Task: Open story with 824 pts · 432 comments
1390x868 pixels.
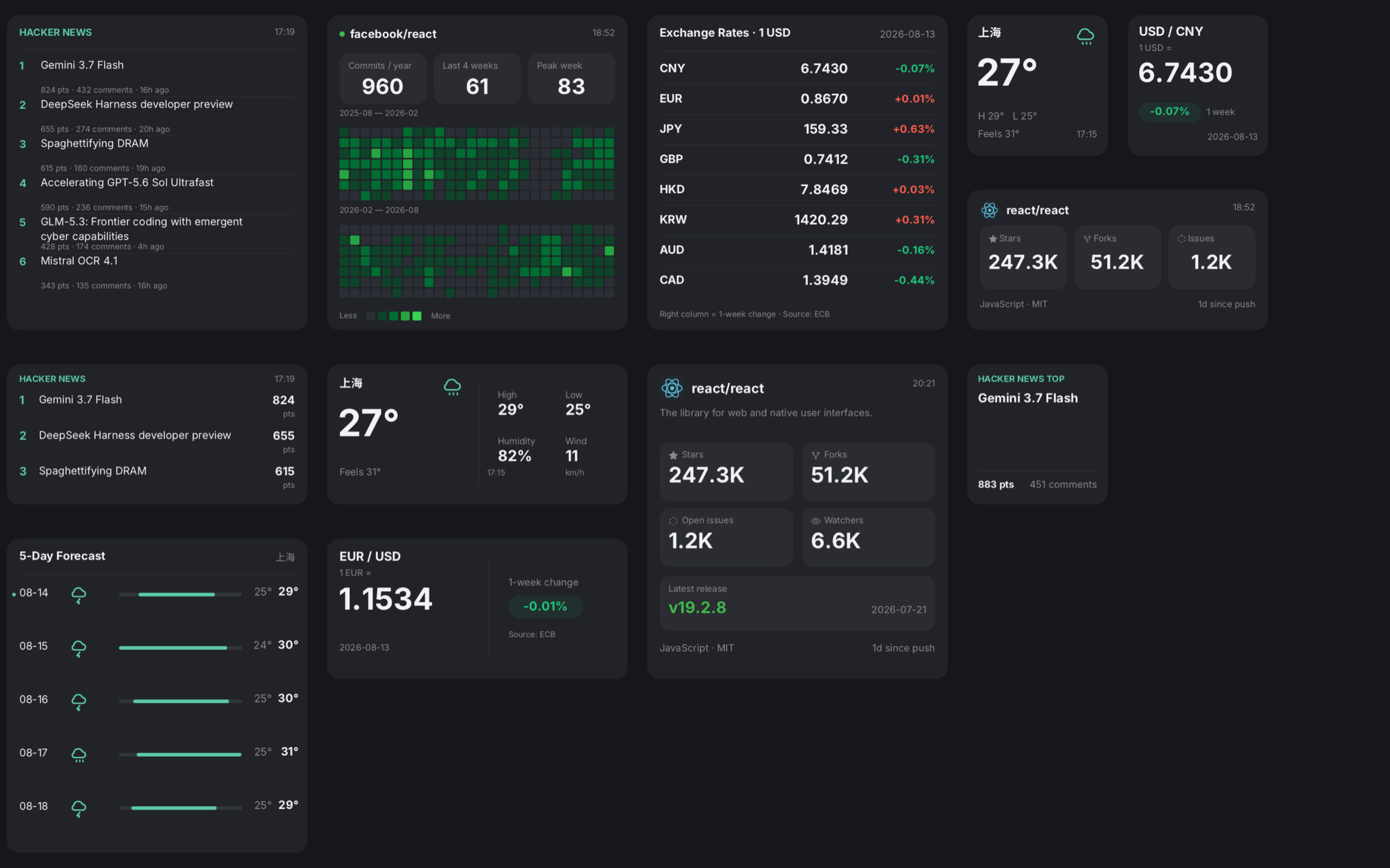Action: (82, 65)
